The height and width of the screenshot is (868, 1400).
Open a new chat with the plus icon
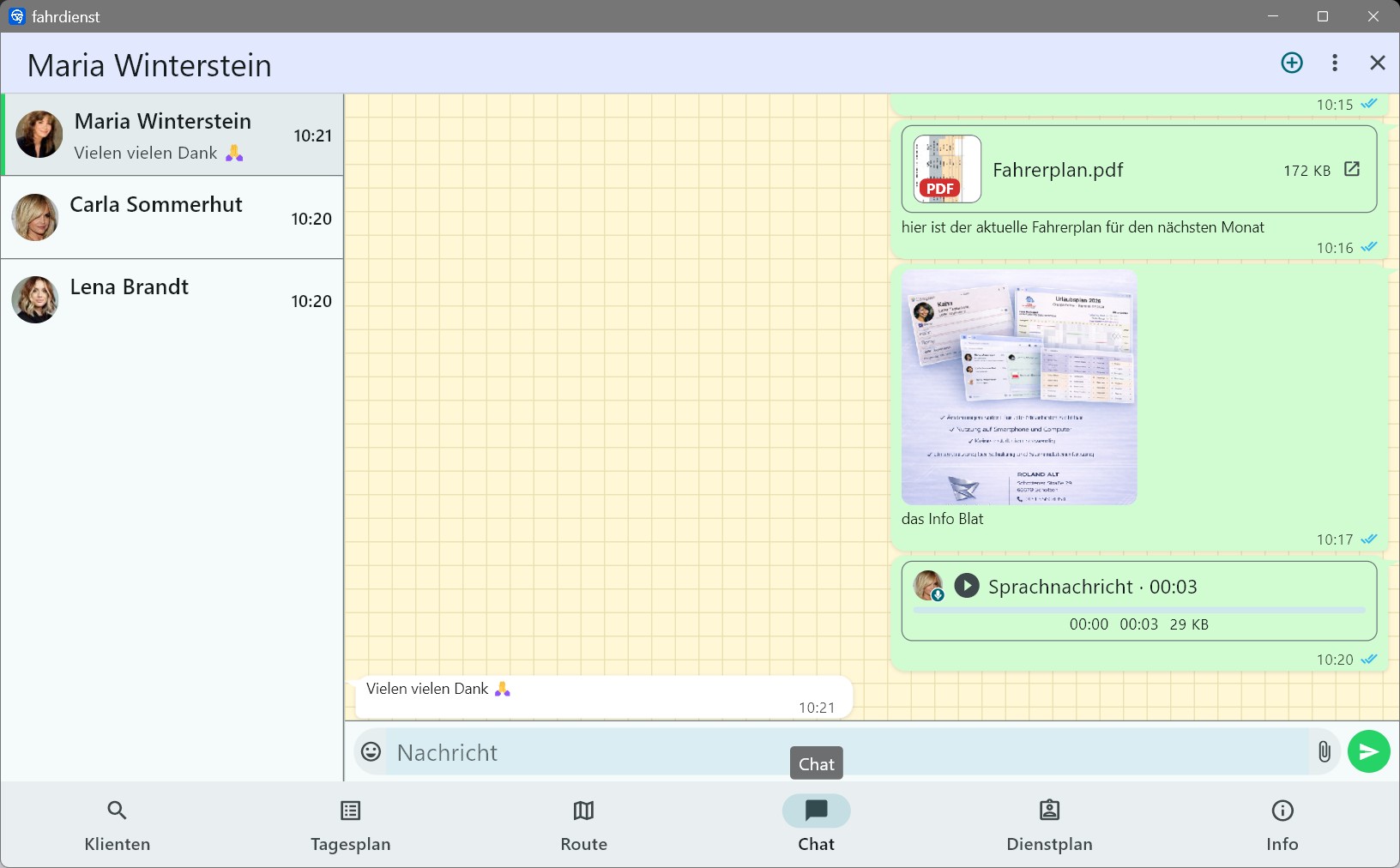coord(1291,63)
